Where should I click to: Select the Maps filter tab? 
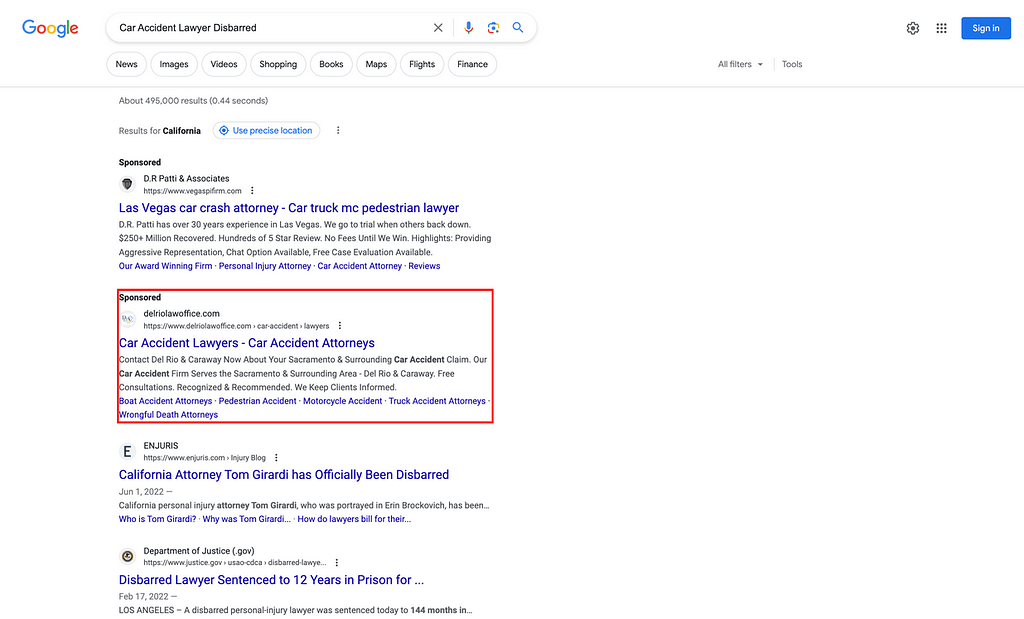tap(376, 64)
